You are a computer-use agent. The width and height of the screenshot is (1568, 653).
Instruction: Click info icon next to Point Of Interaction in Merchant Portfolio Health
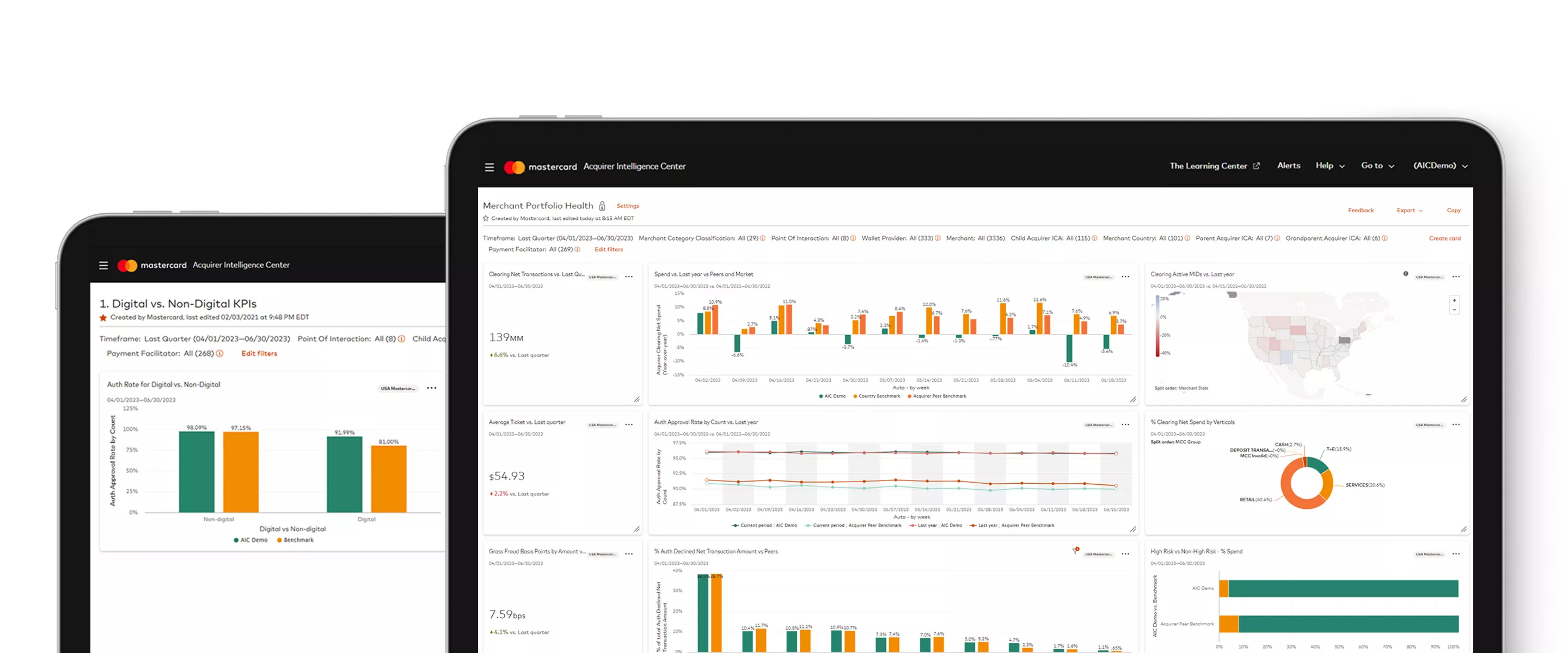[853, 238]
